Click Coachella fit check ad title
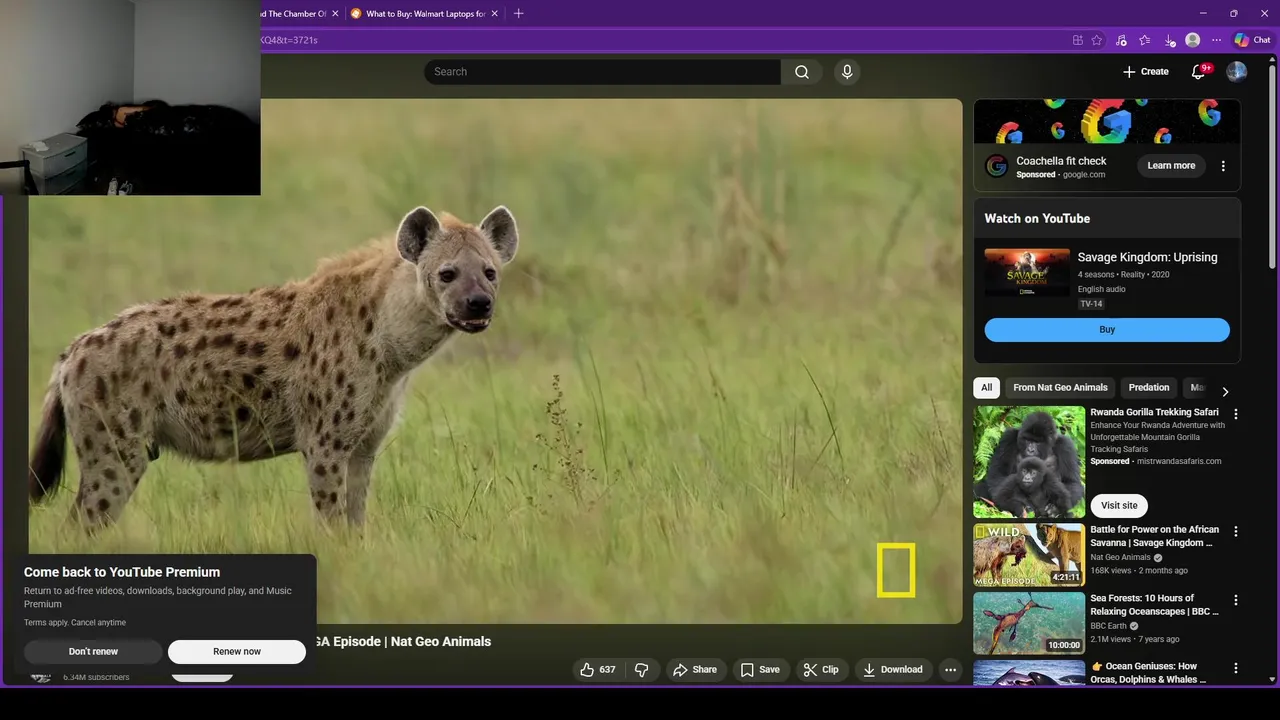 (1061, 161)
